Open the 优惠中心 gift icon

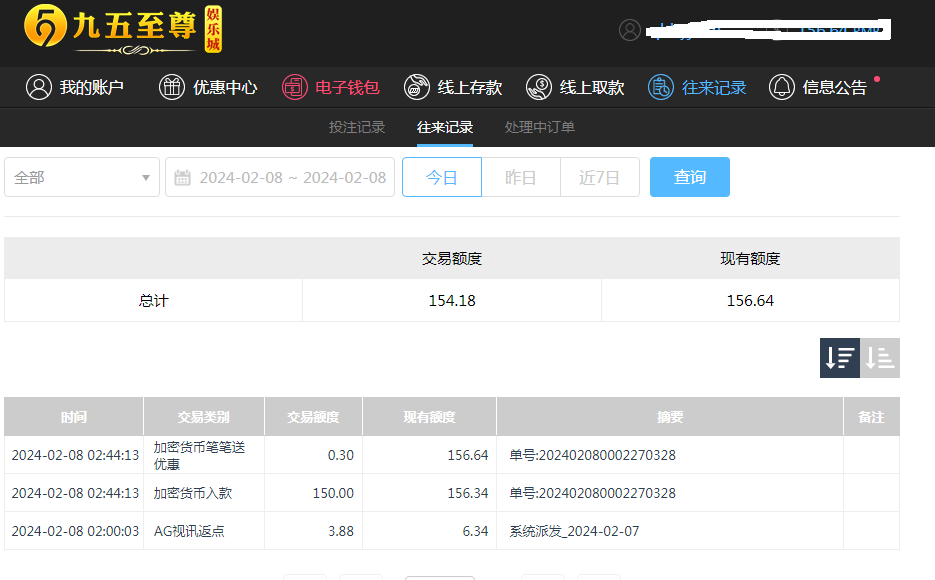pyautogui.click(x=172, y=87)
